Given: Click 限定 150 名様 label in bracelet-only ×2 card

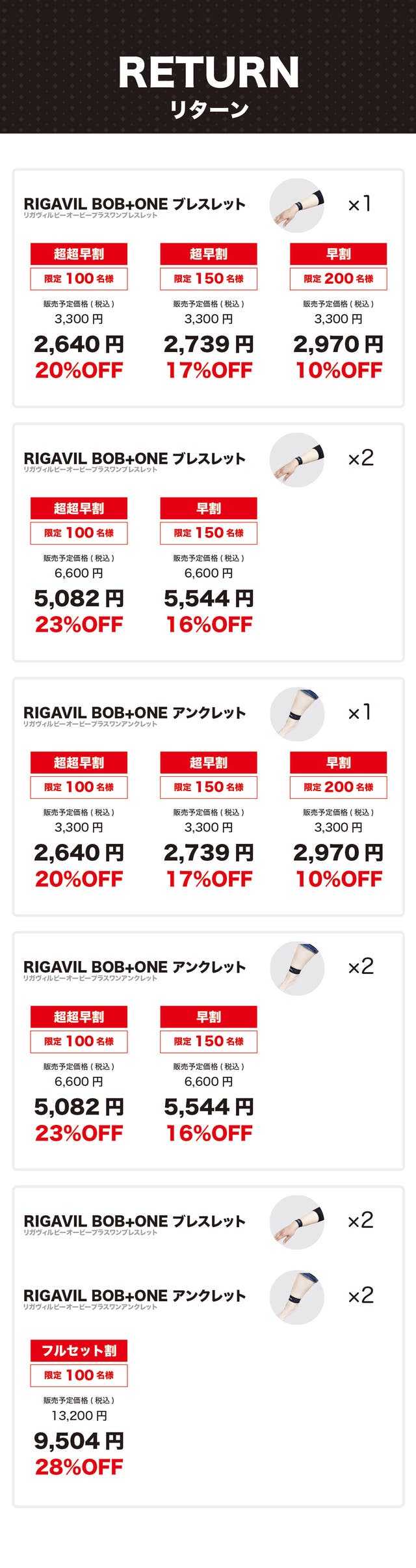Looking at the screenshot, I should pos(209,533).
